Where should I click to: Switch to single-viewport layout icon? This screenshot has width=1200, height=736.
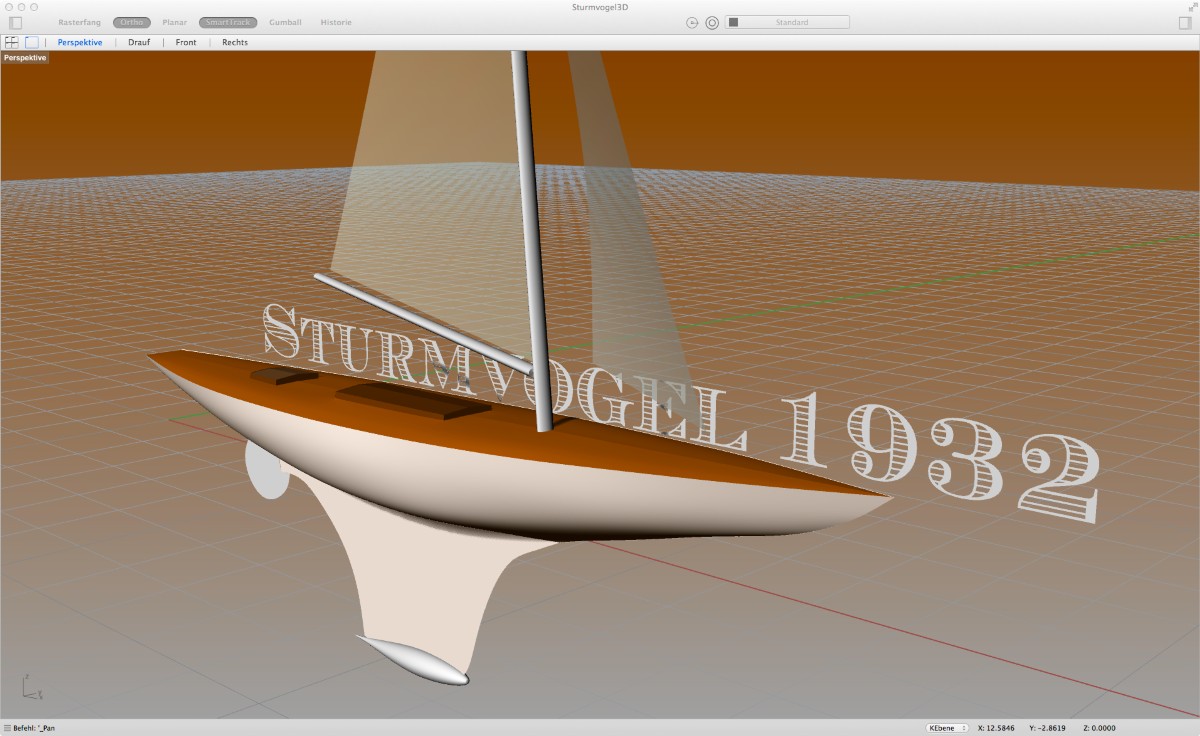(32, 42)
